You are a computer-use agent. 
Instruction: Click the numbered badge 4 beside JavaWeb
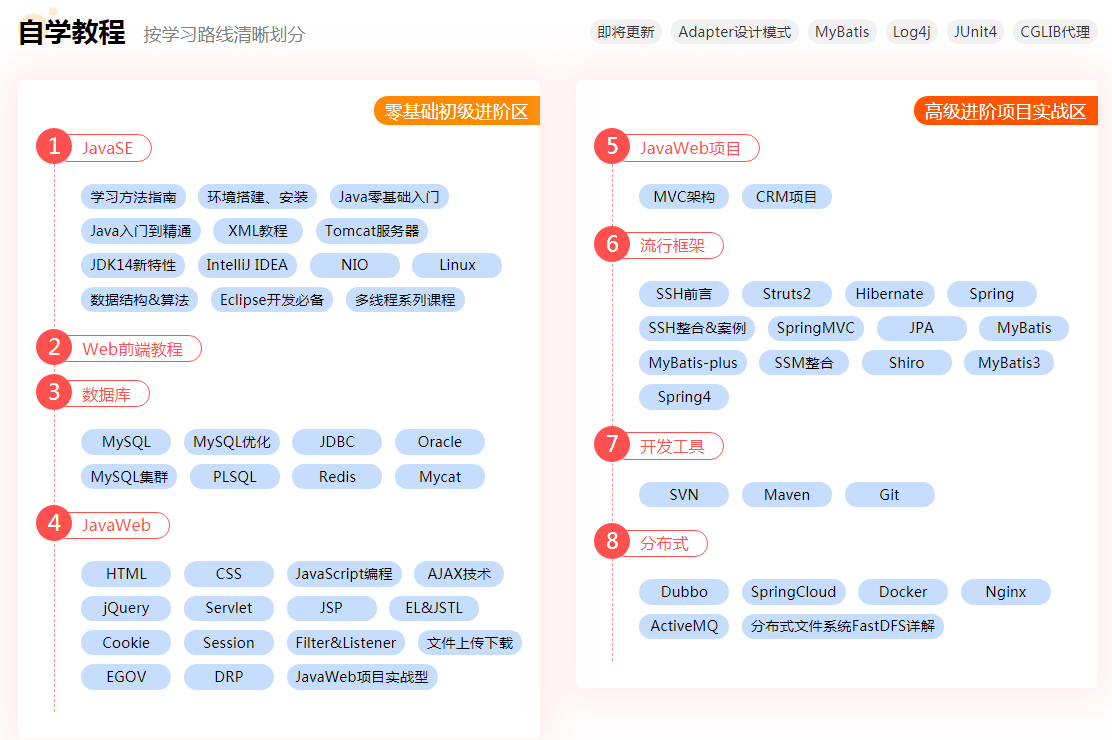point(55,524)
